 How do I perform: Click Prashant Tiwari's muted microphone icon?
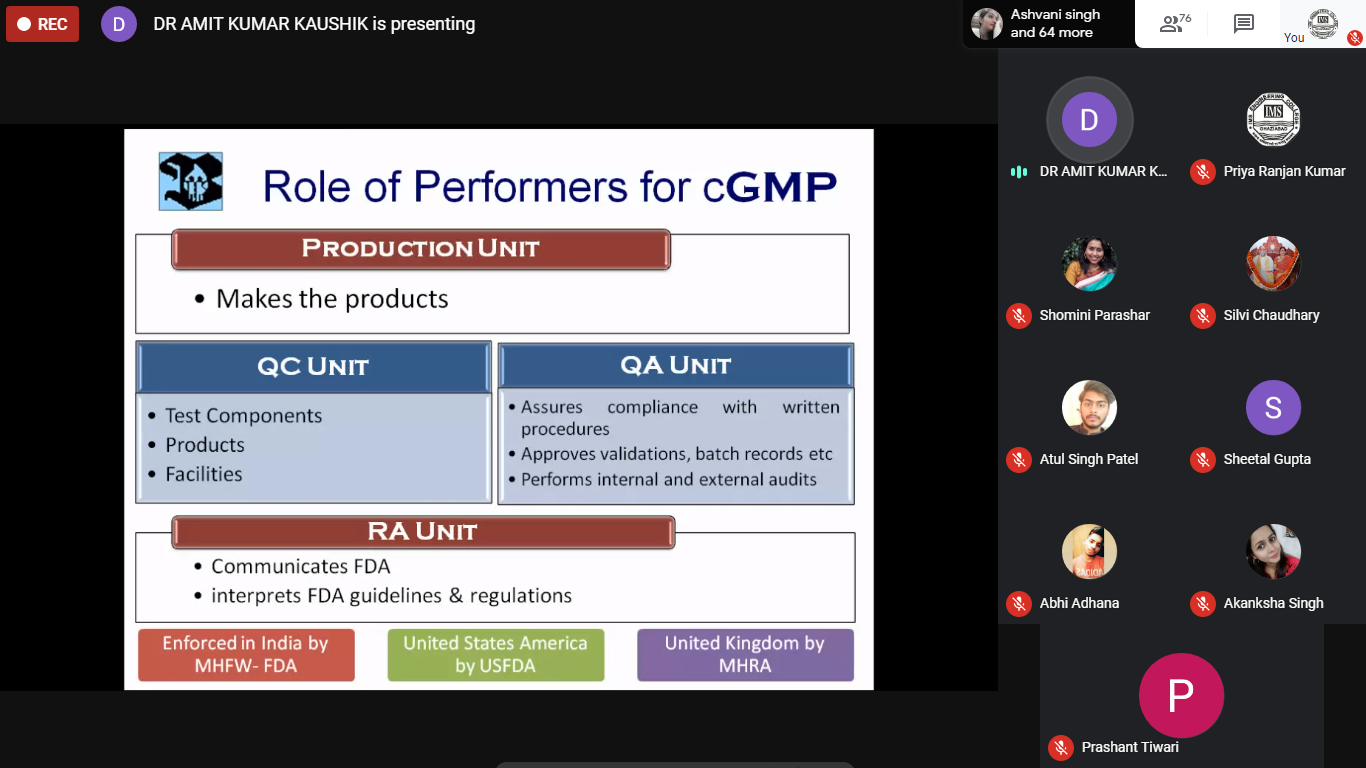1060,748
